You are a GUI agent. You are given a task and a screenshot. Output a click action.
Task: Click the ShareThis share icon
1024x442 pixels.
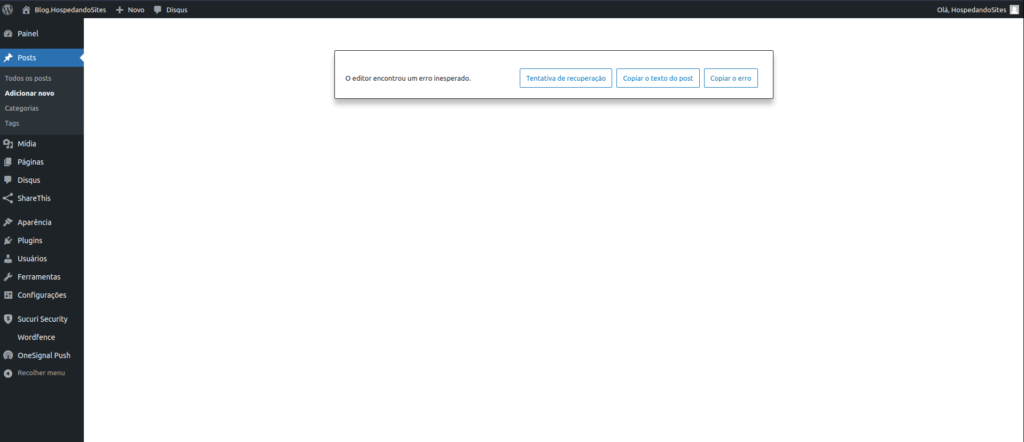[8, 198]
